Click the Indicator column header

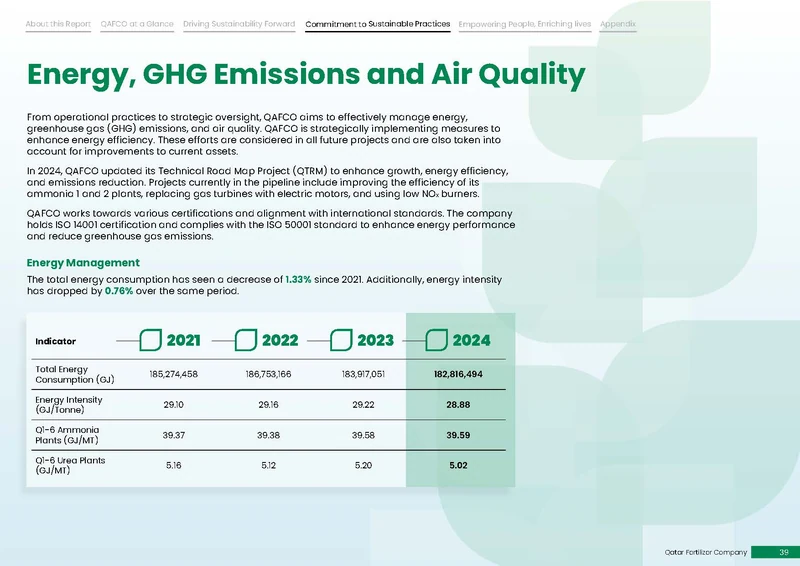point(56,341)
